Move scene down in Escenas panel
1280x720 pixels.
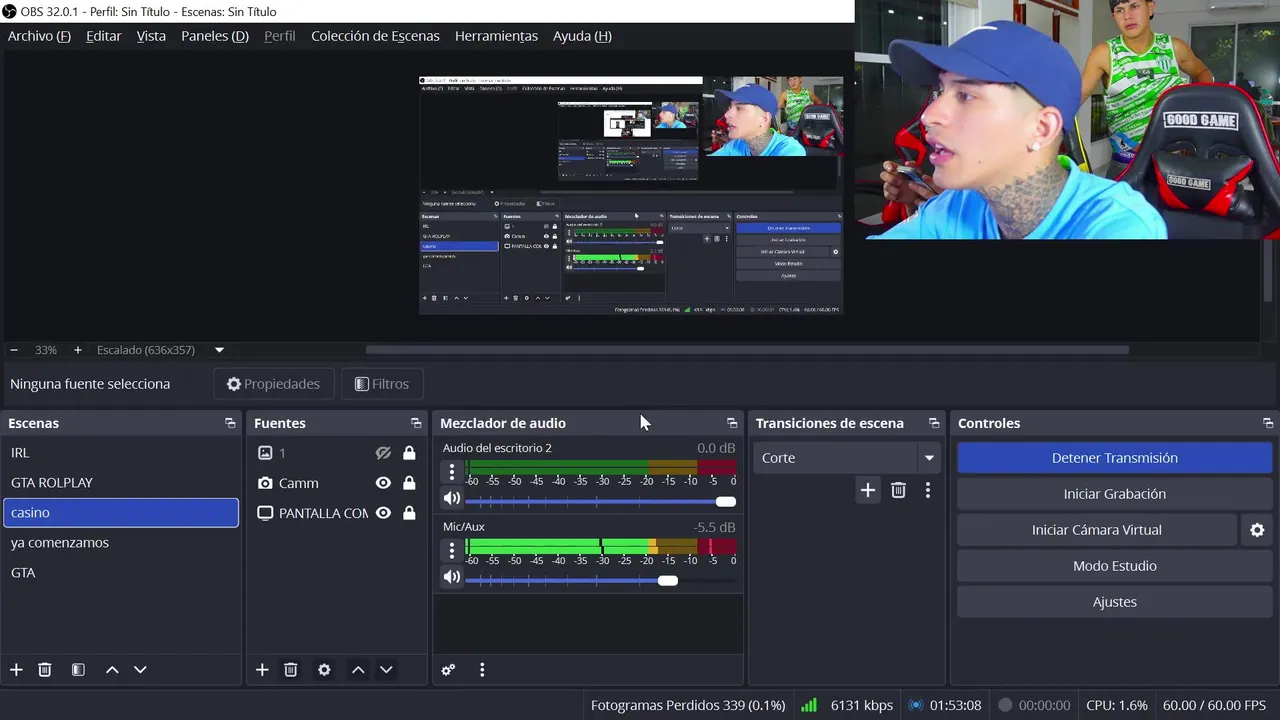[140, 670]
